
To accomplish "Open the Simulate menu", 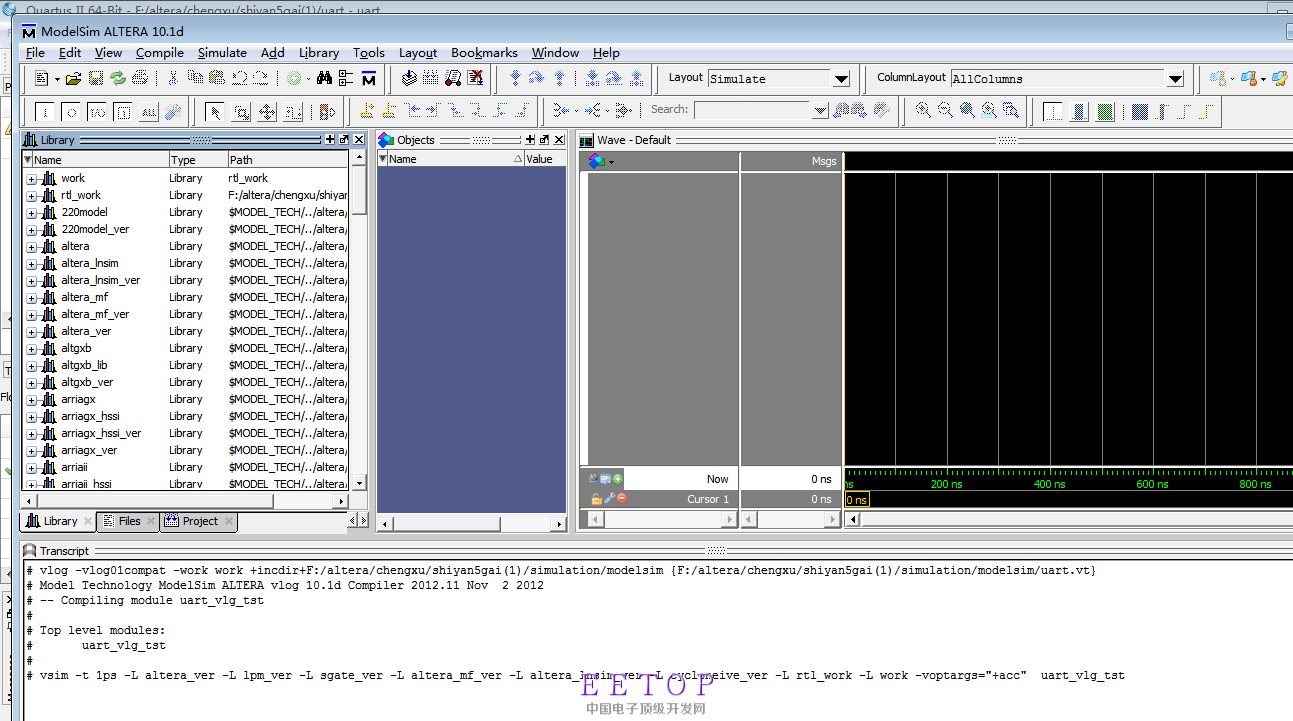I will tap(221, 53).
